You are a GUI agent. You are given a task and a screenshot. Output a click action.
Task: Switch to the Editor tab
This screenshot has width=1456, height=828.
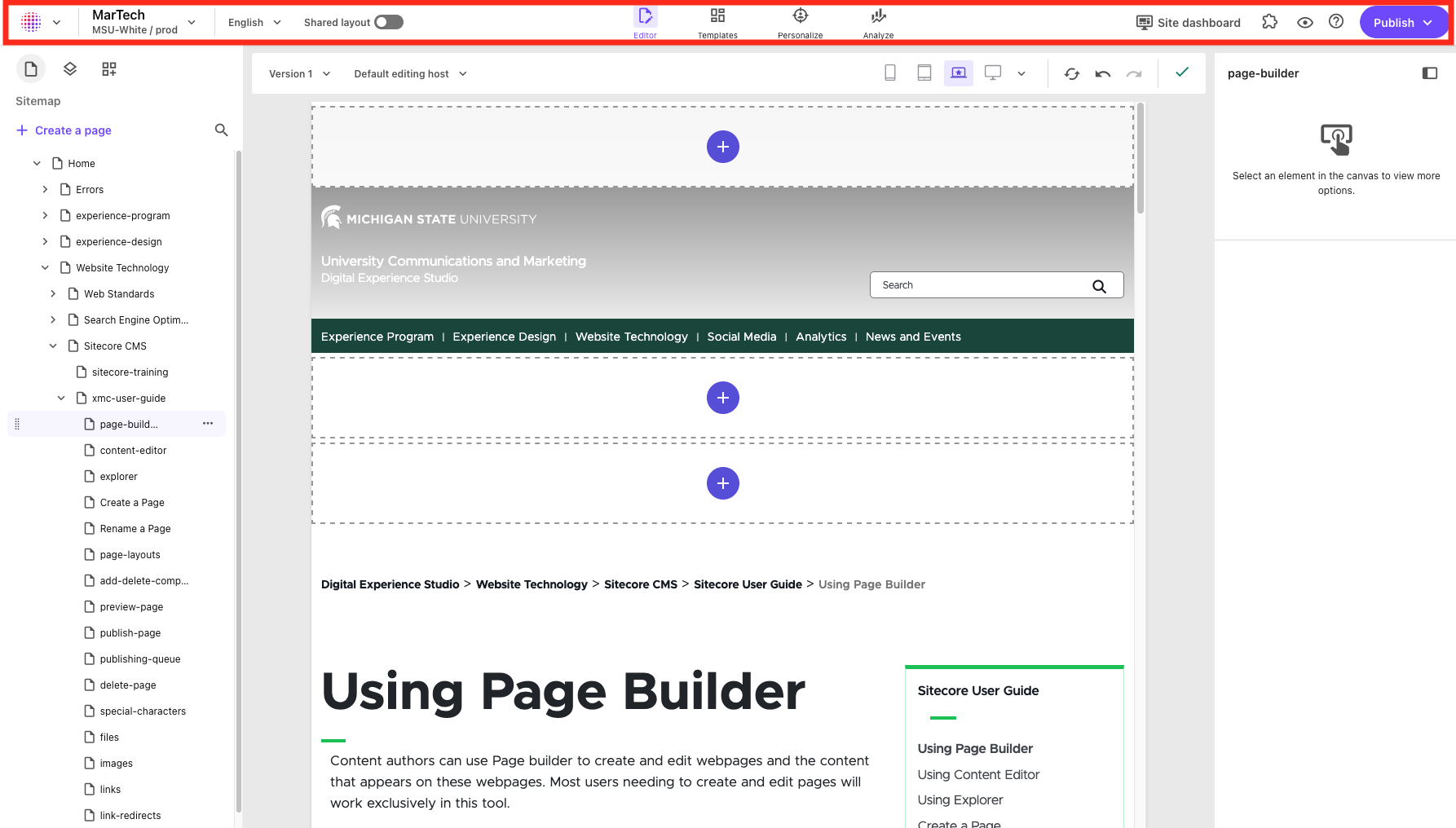[x=645, y=22]
